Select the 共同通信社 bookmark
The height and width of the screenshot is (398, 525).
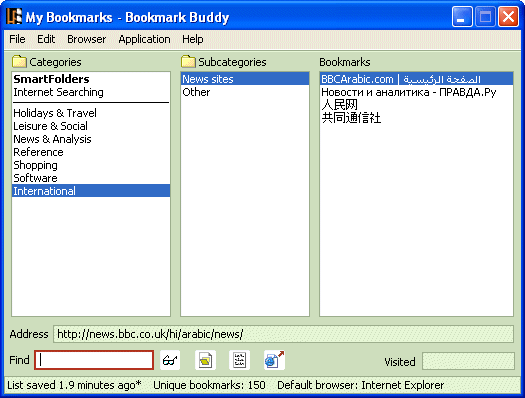416,118
